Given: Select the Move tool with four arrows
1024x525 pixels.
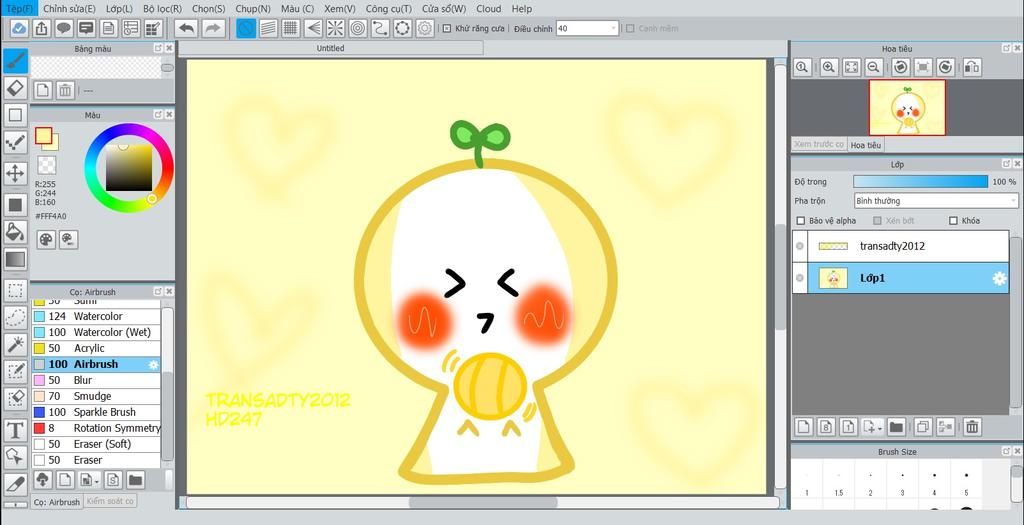Looking at the screenshot, I should click(x=16, y=173).
